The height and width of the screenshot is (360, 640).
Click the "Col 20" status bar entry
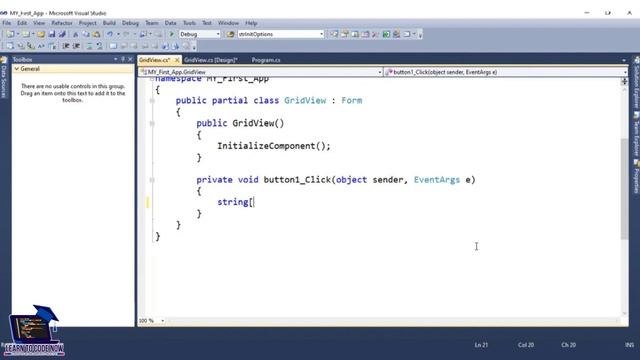point(526,345)
